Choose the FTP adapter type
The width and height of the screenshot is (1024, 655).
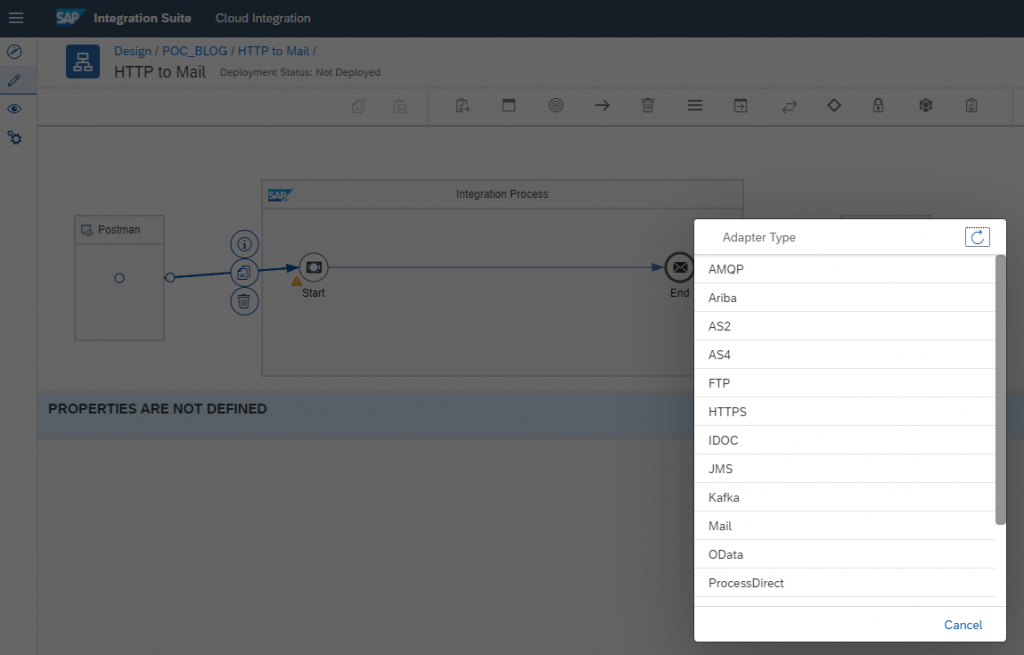[844, 383]
